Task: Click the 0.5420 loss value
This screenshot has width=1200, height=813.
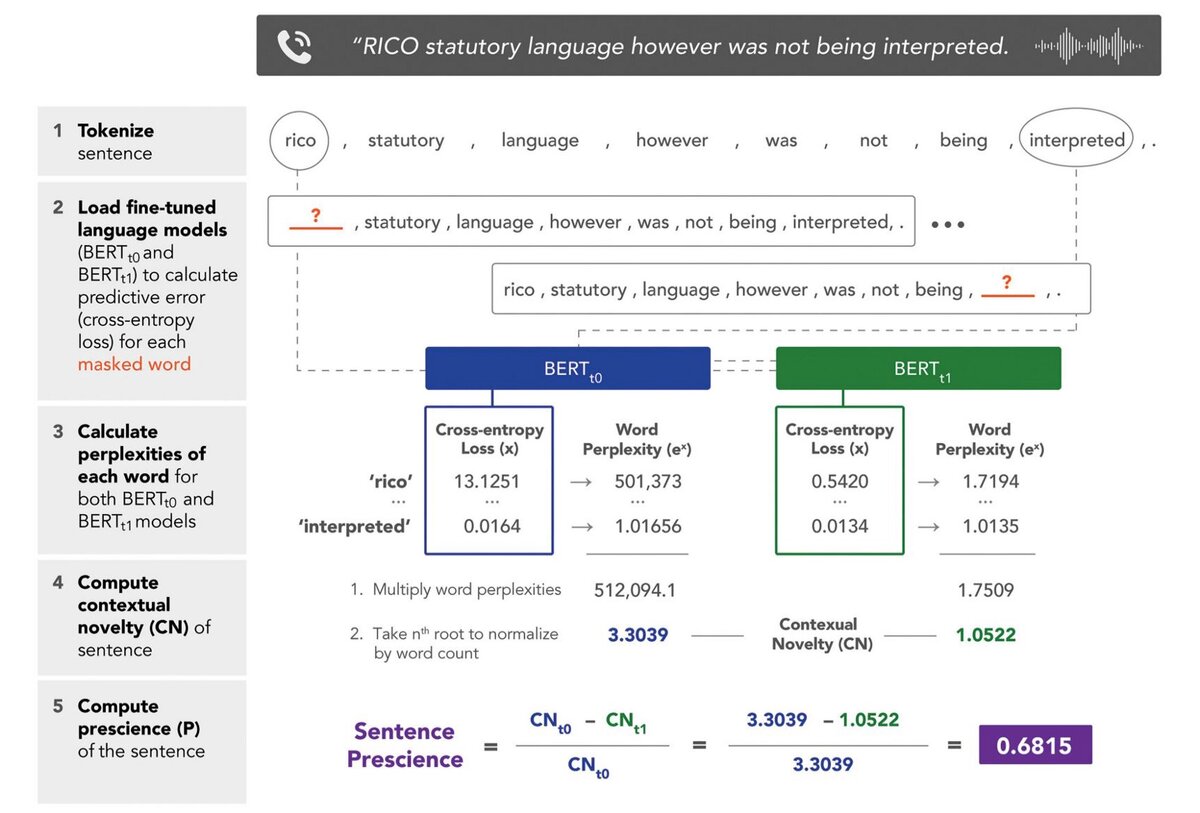Action: click(839, 481)
